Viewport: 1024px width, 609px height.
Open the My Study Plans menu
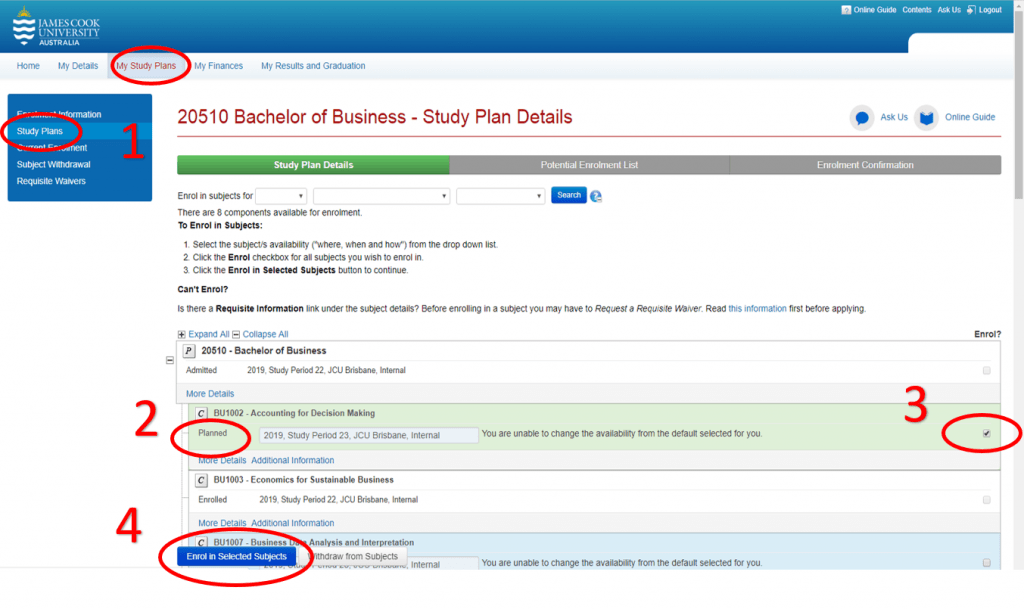click(x=146, y=66)
